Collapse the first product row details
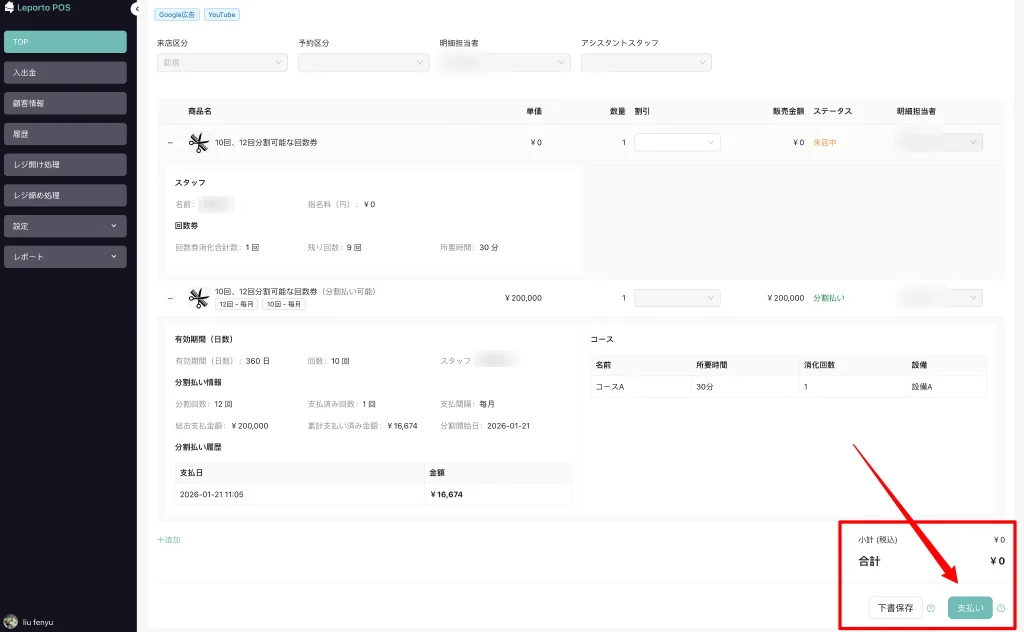This screenshot has width=1024, height=632. [x=170, y=143]
